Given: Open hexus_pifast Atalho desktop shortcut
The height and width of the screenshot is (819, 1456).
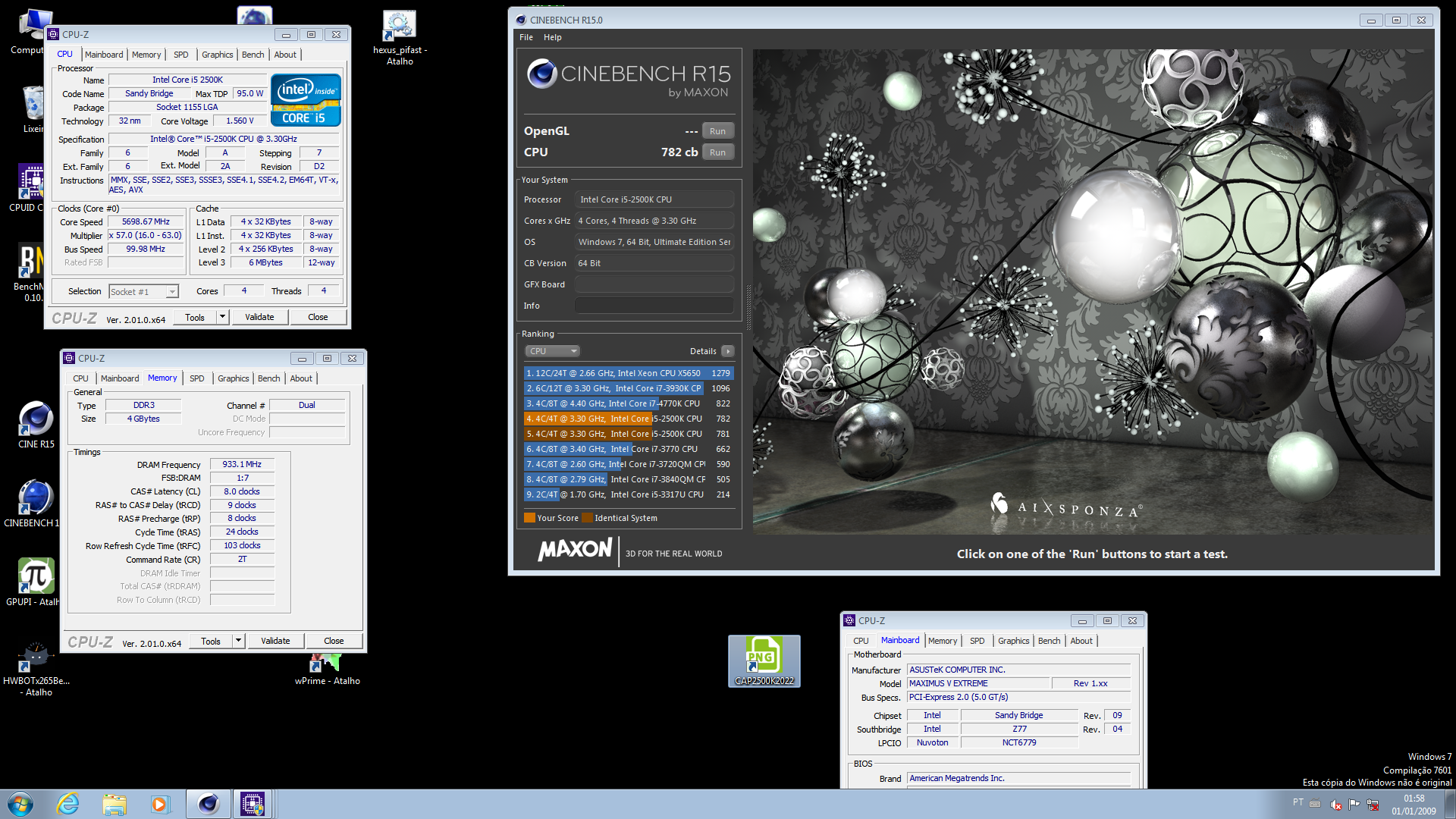Looking at the screenshot, I should pyautogui.click(x=400, y=38).
